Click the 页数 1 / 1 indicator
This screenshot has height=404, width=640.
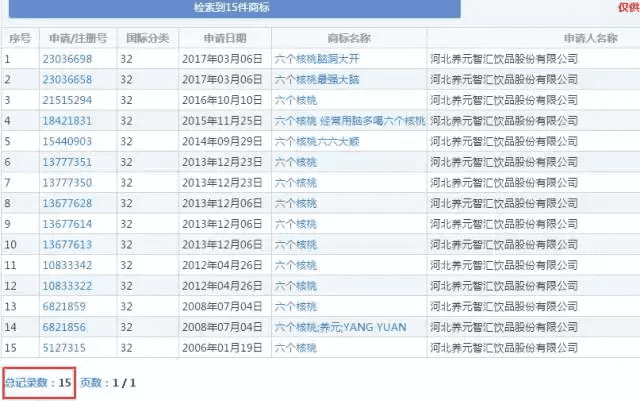[x=108, y=383]
